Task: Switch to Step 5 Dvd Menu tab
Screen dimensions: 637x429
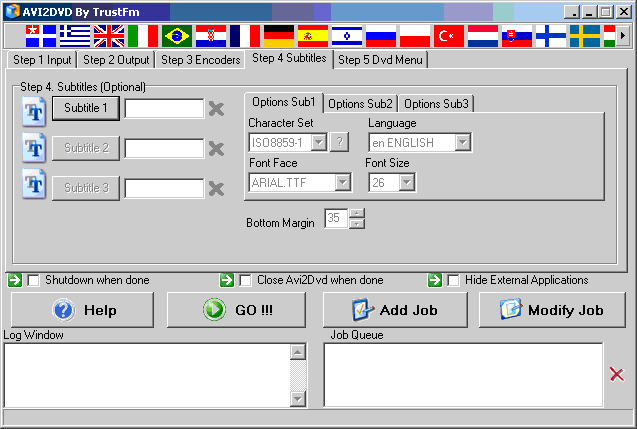Action: (380, 60)
